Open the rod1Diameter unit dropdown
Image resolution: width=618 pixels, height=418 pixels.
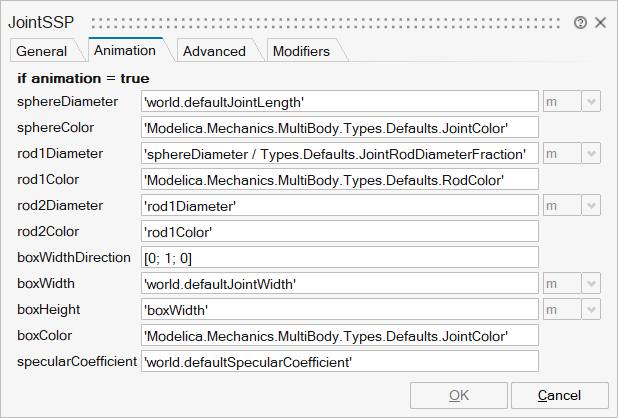[591, 153]
